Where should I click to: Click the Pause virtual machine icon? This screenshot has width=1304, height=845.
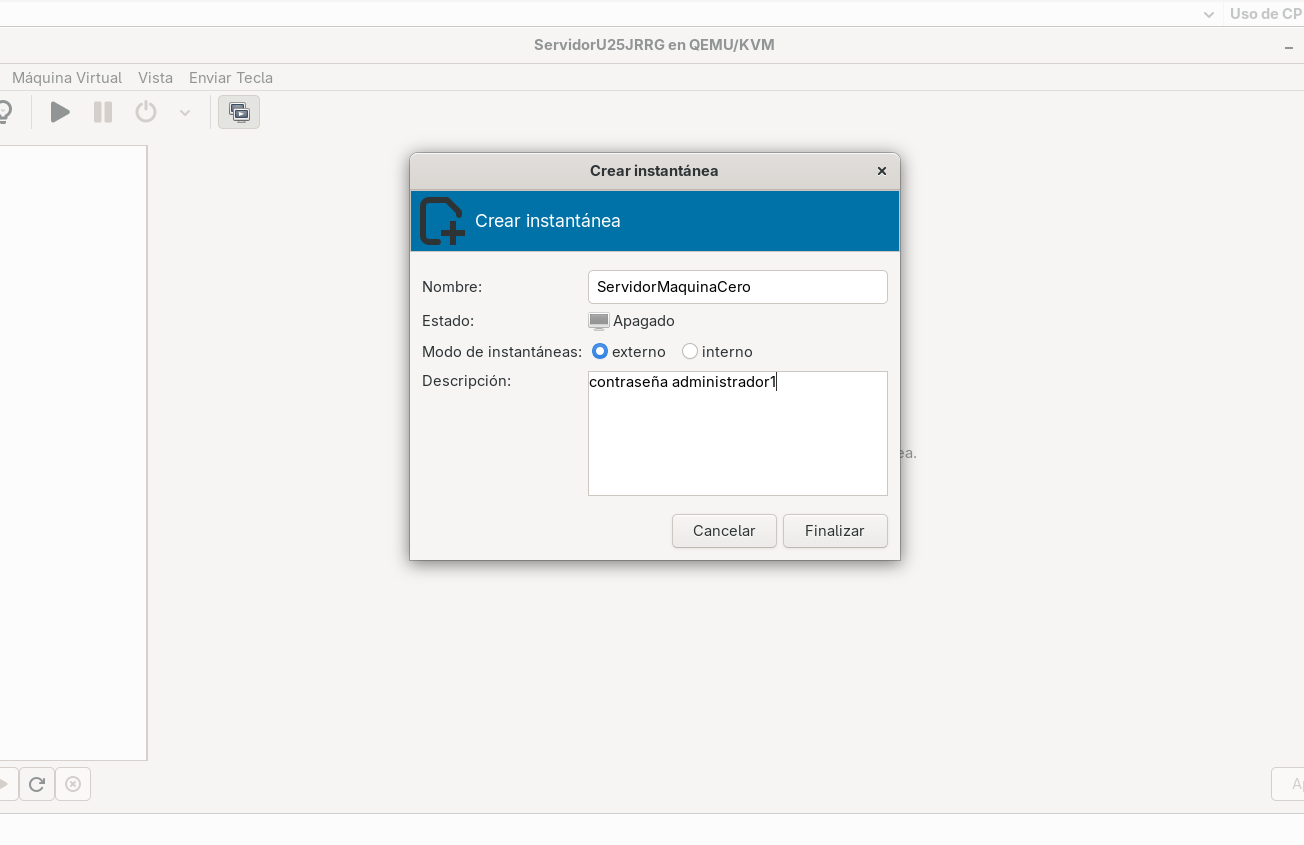(103, 112)
